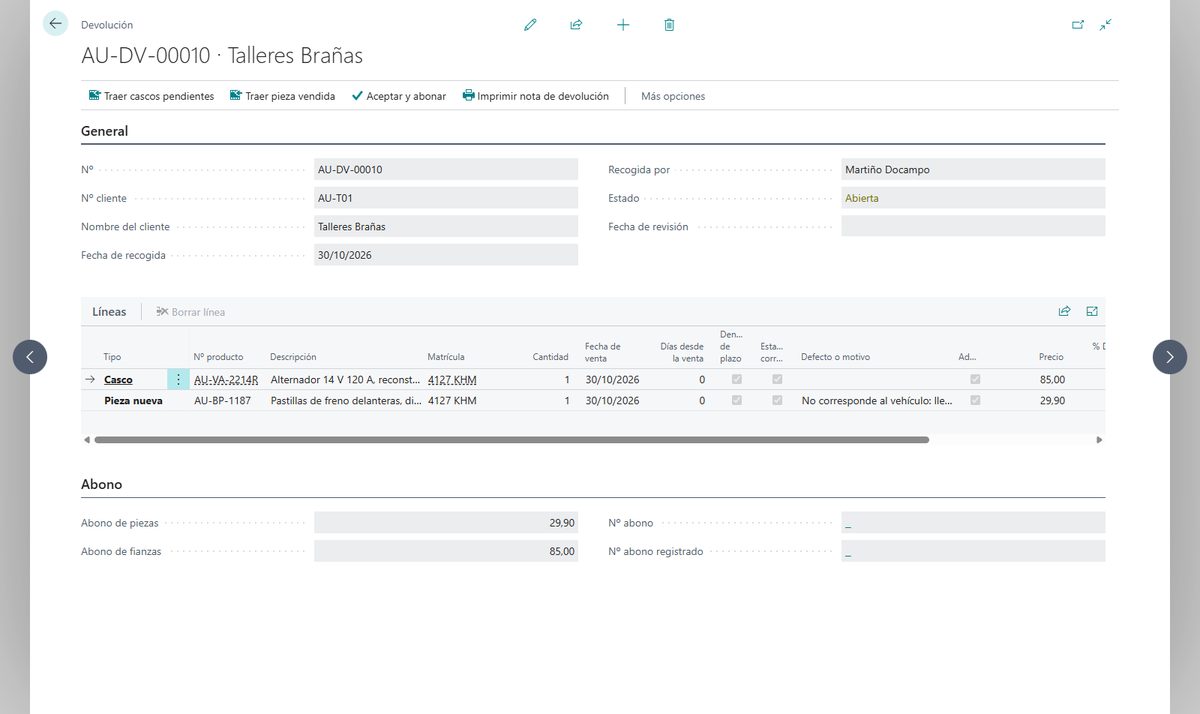Collapse the Abono section header
This screenshot has width=1200, height=714.
click(101, 484)
